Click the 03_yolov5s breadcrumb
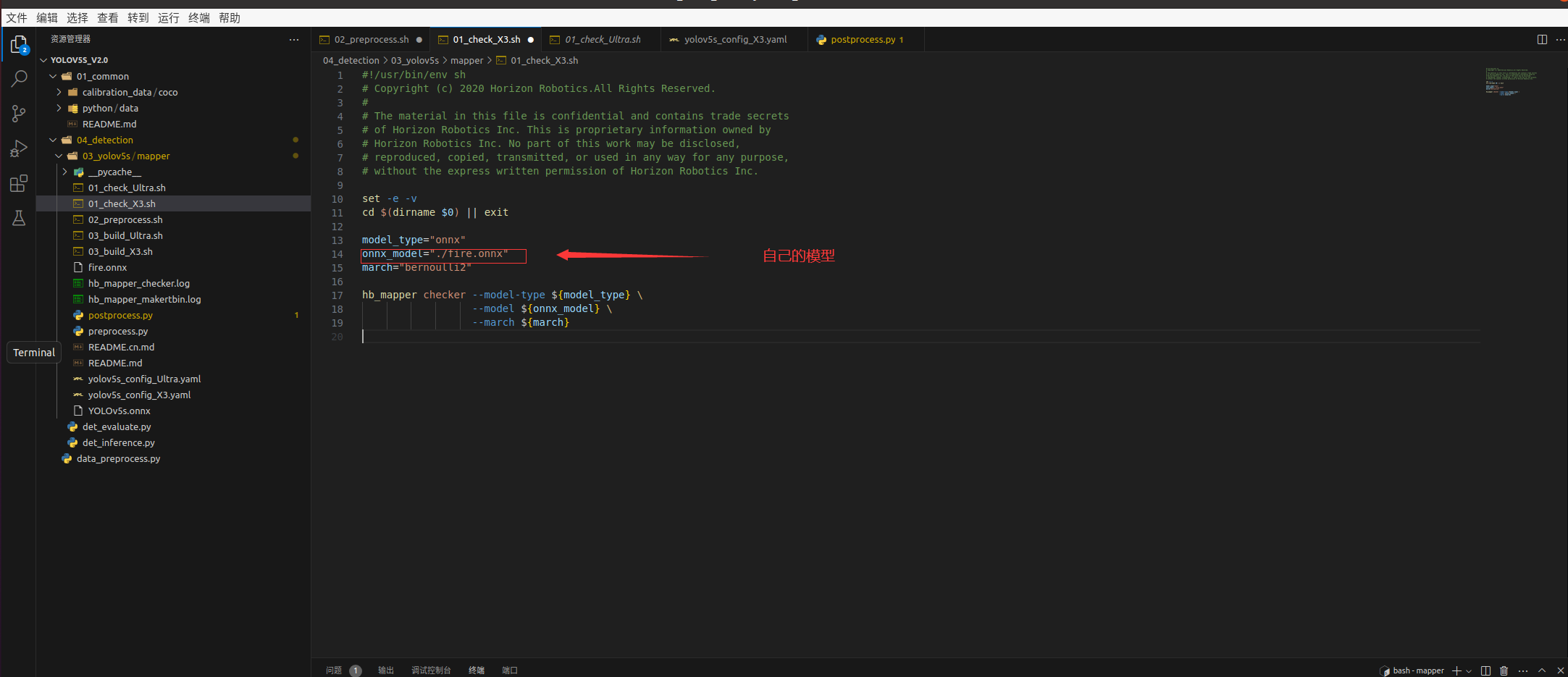This screenshot has width=1568, height=677. [415, 61]
